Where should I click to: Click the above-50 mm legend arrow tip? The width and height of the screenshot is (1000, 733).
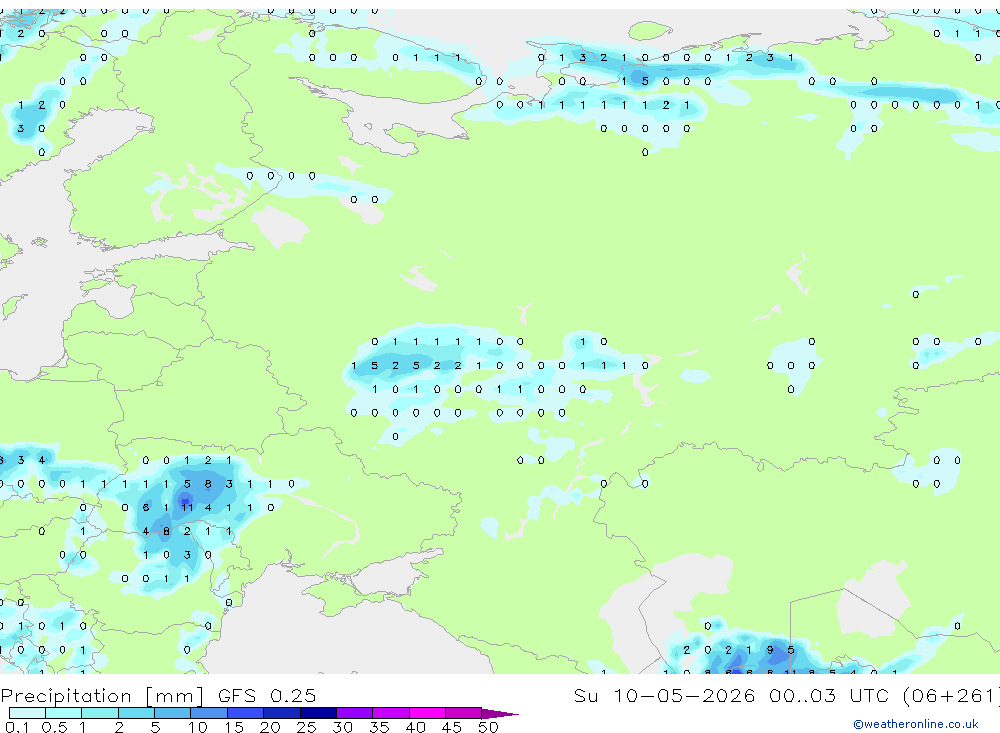(500, 714)
